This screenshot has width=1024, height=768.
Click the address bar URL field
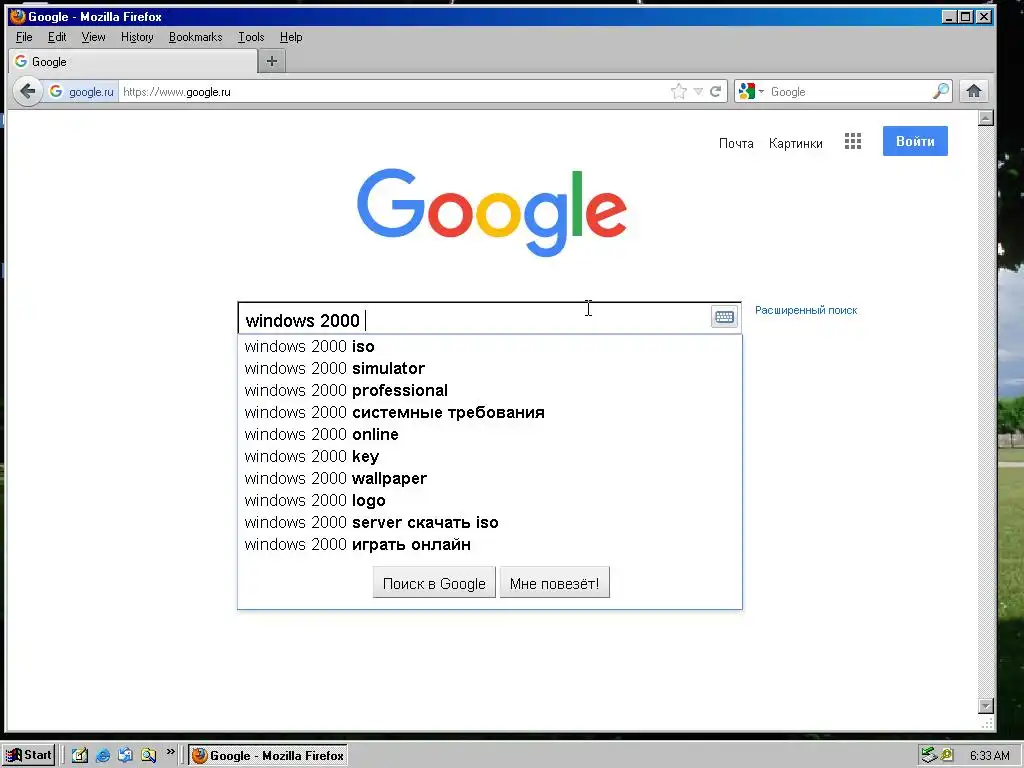[392, 91]
